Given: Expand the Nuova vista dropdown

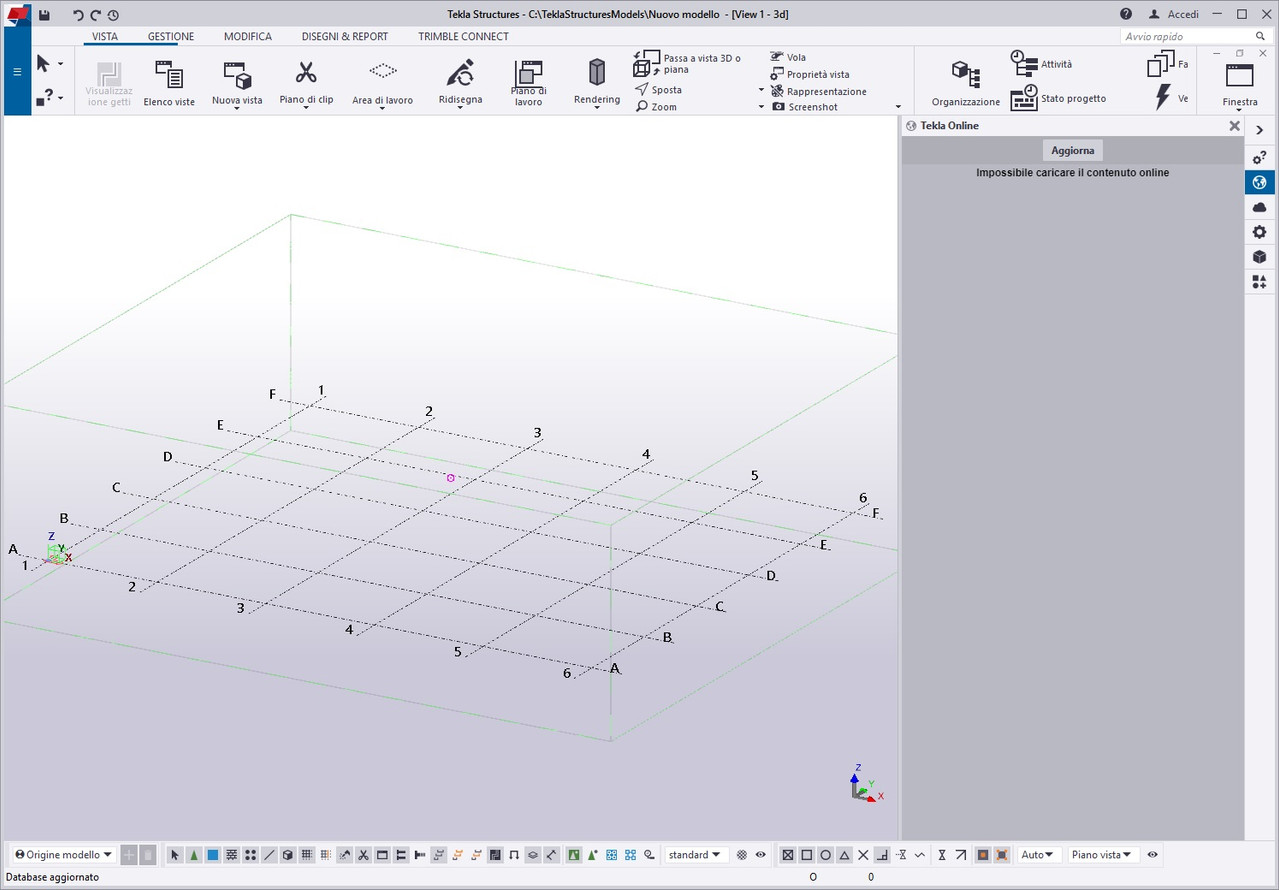Looking at the screenshot, I should pos(237,108).
